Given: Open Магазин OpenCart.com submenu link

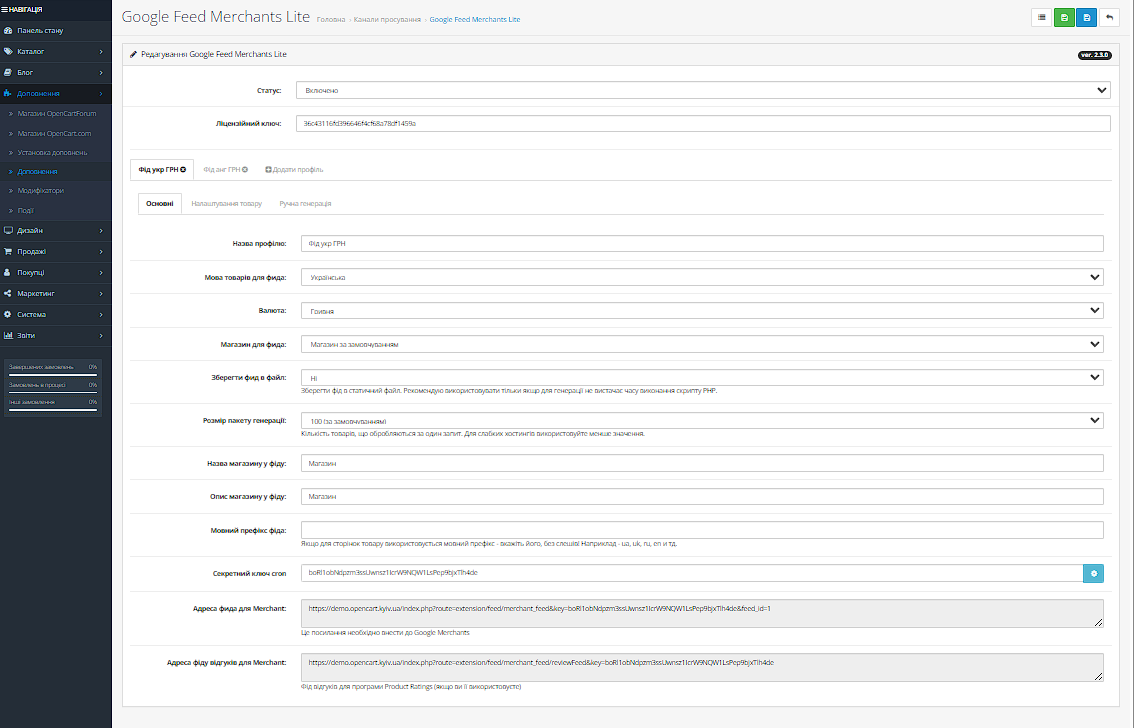Looking at the screenshot, I should coord(54,134).
